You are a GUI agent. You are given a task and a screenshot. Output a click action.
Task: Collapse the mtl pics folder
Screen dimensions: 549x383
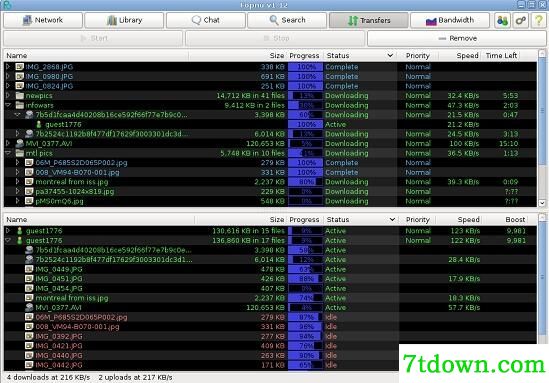point(8,153)
